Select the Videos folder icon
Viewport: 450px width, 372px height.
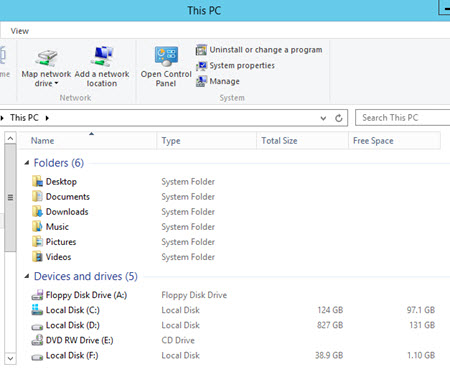coord(37,257)
